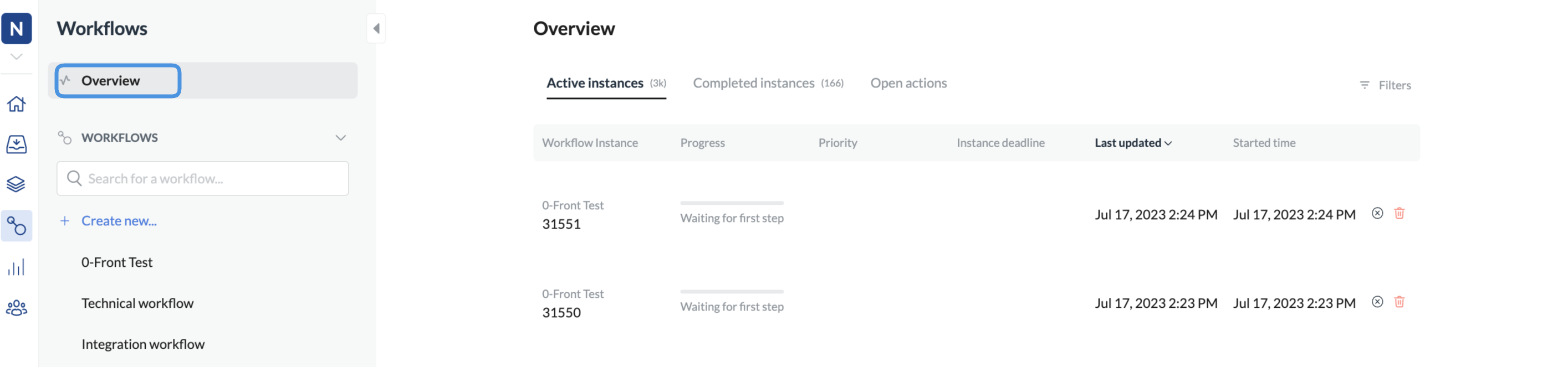Collapse the Workflows side panel arrow
The height and width of the screenshot is (367, 1568).
pos(376,29)
